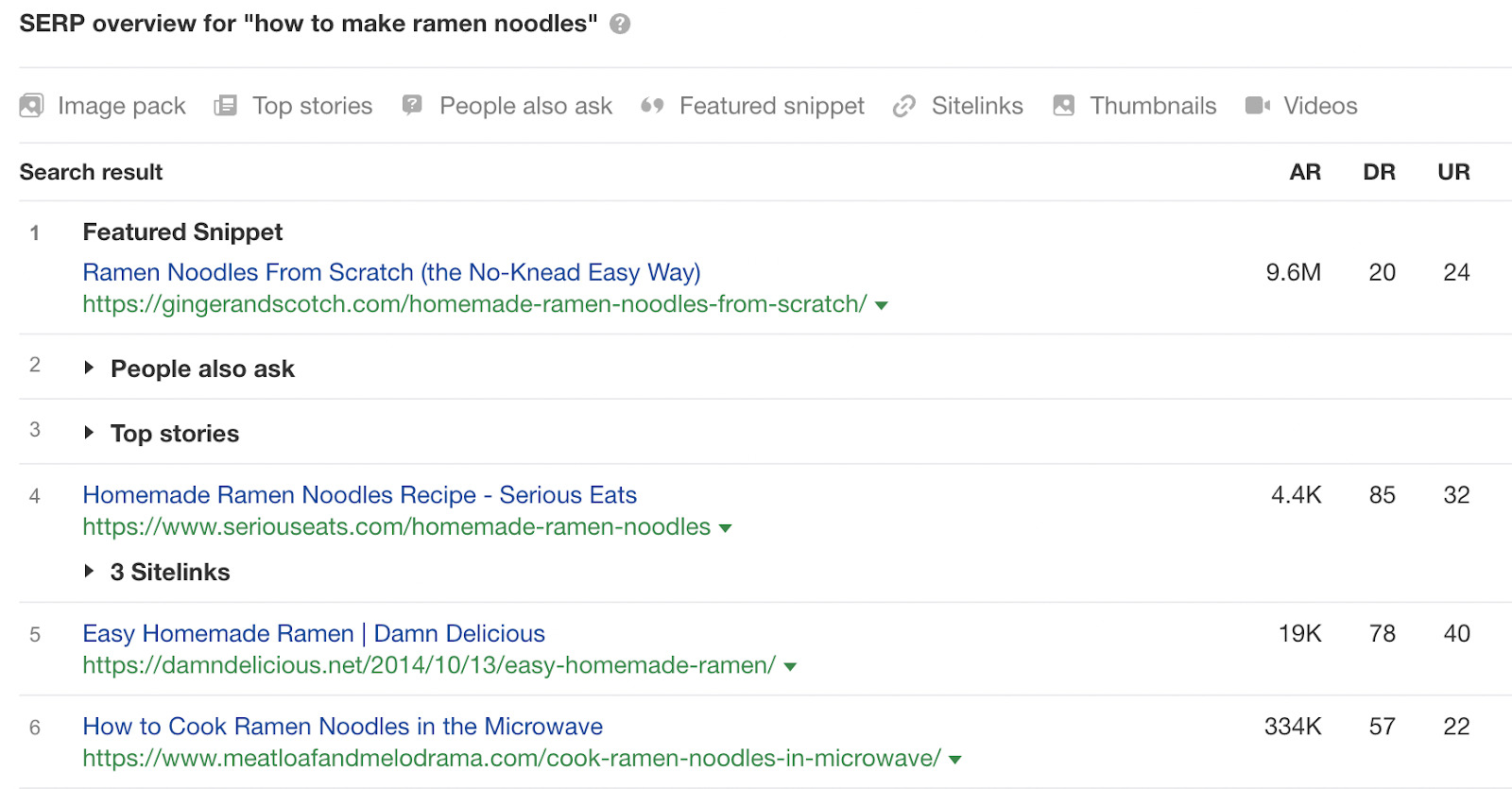Click the Thumbnails image icon

[x=1062, y=106]
